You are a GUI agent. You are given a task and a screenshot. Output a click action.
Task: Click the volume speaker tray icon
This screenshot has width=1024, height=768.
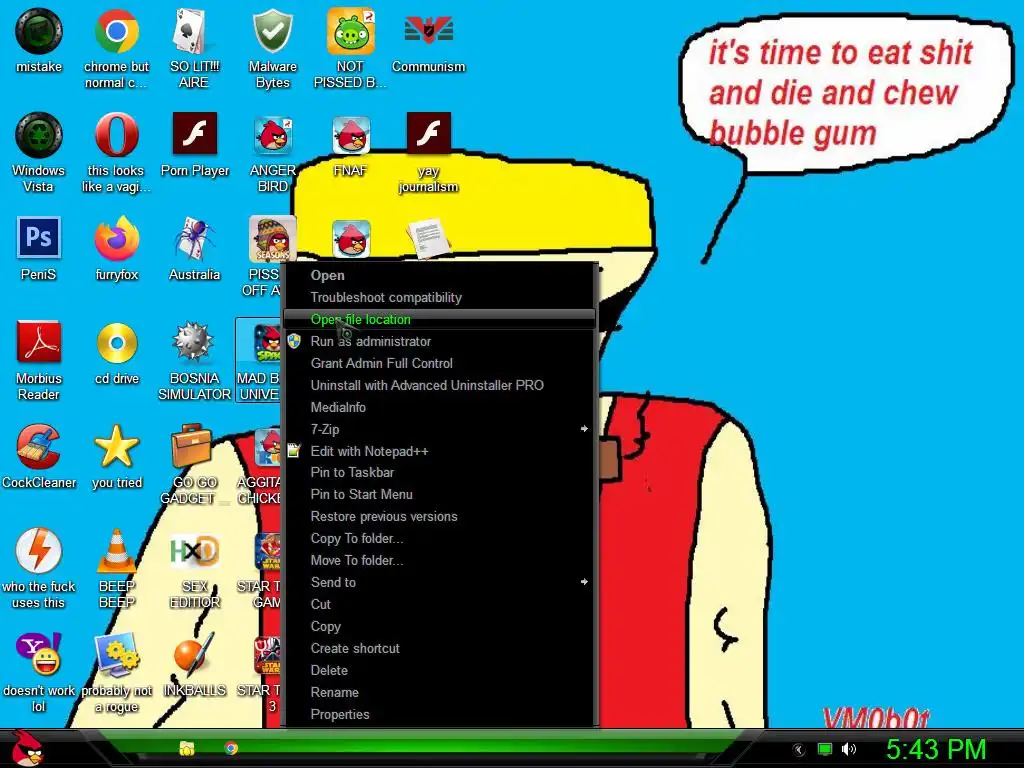click(849, 749)
